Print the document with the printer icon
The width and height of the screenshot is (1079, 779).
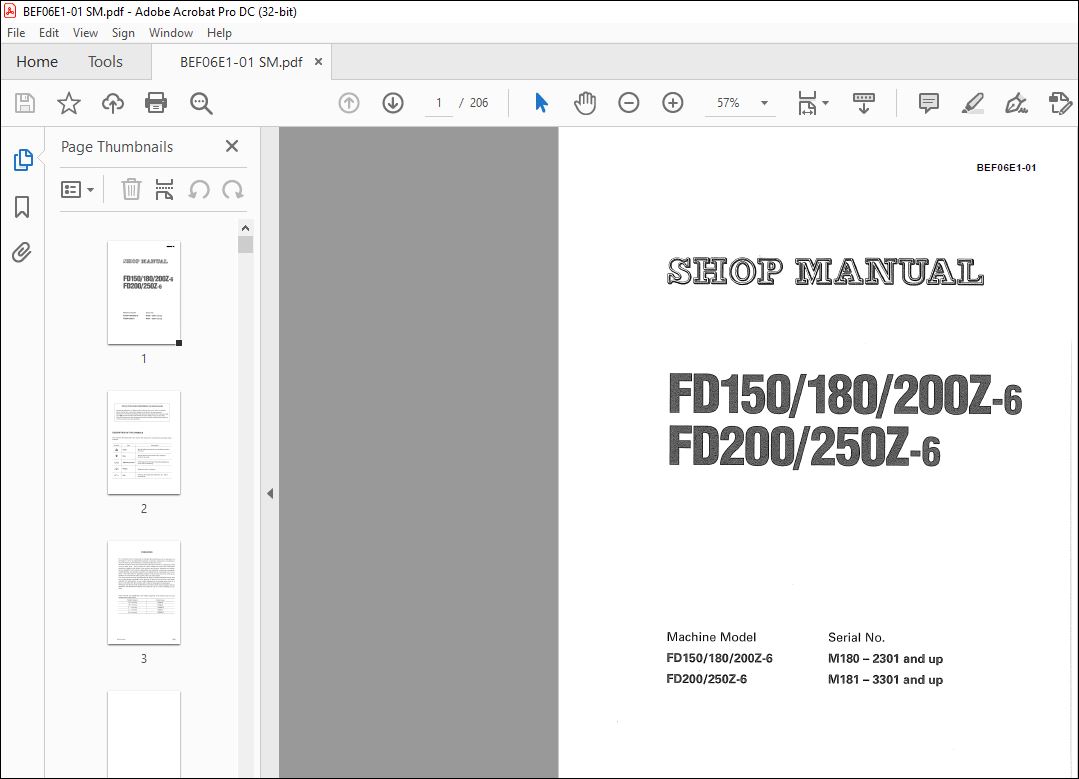click(156, 103)
